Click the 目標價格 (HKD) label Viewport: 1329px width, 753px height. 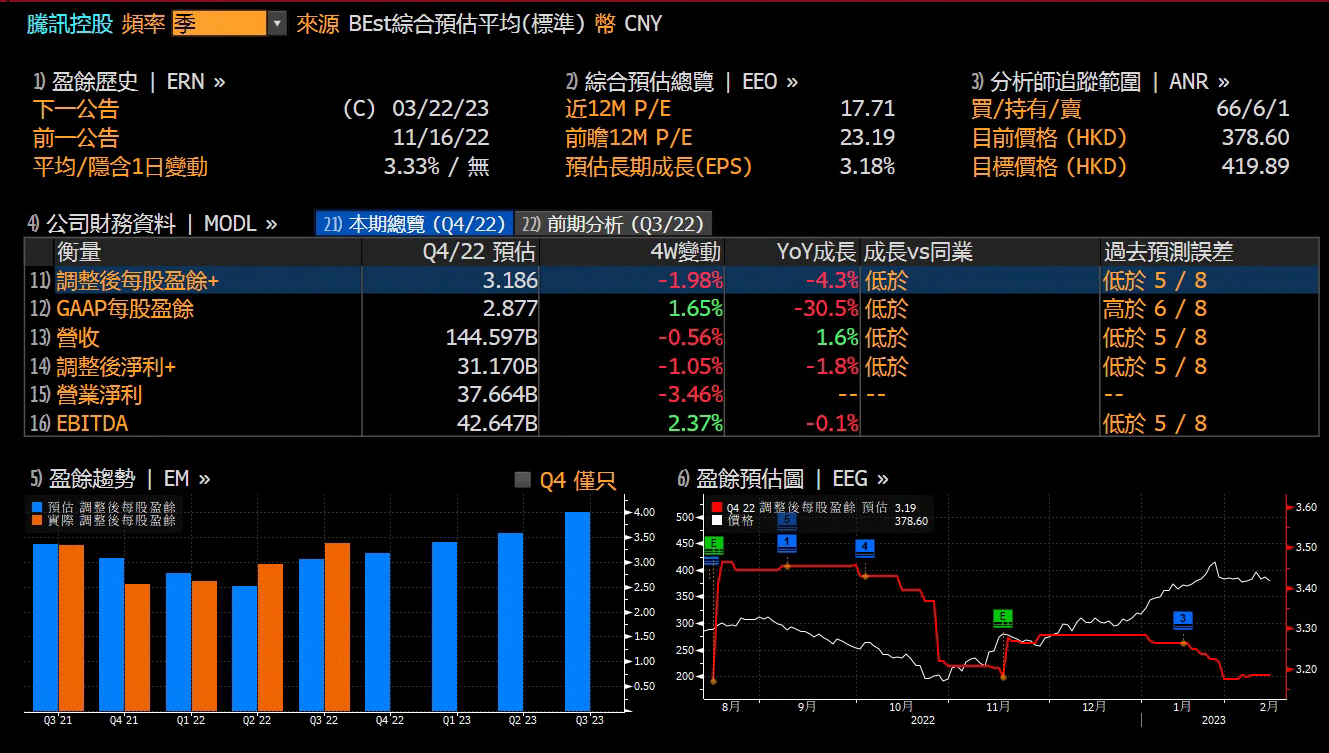click(1049, 166)
